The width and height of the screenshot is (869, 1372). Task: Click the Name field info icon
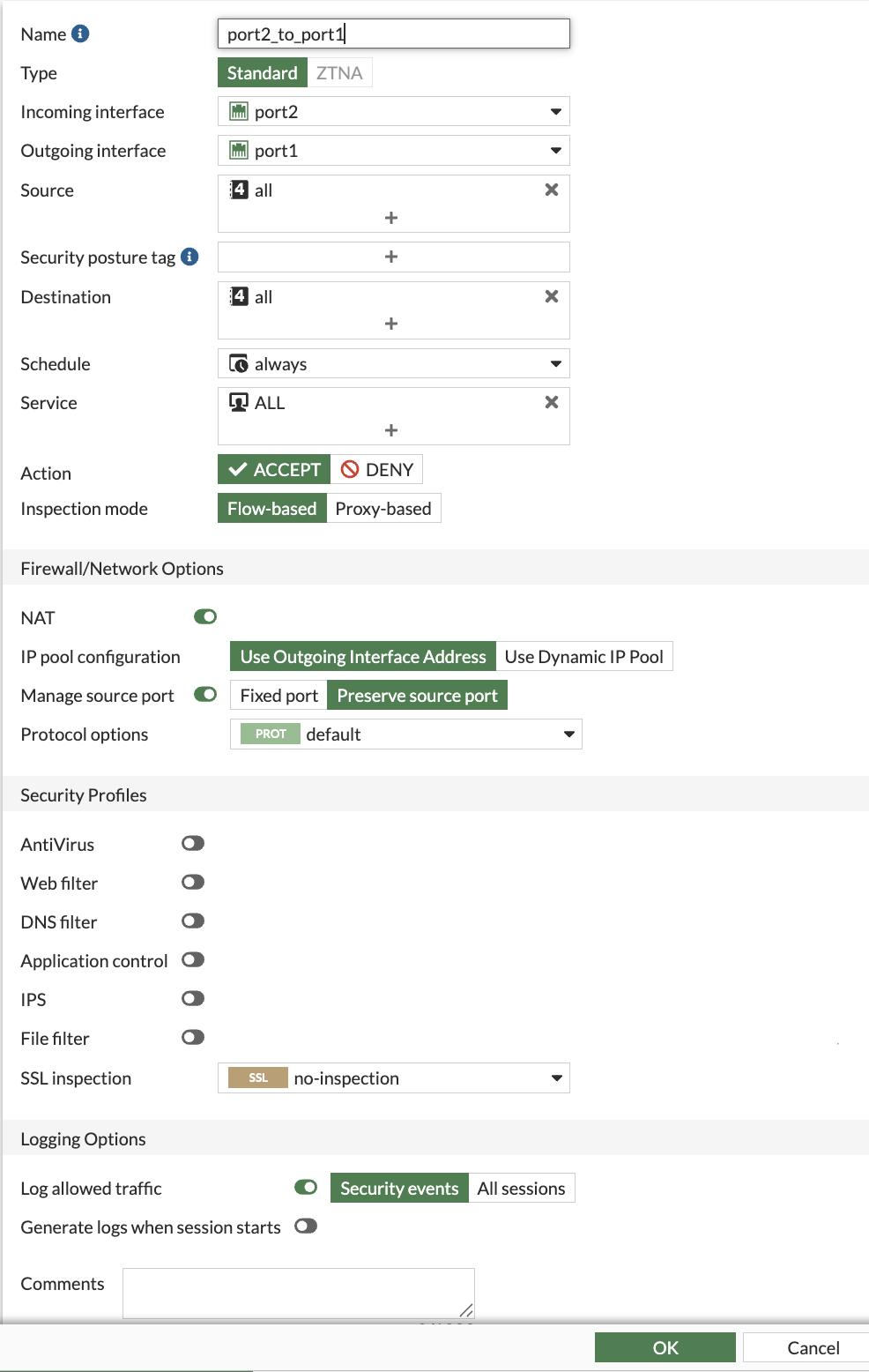[x=79, y=34]
